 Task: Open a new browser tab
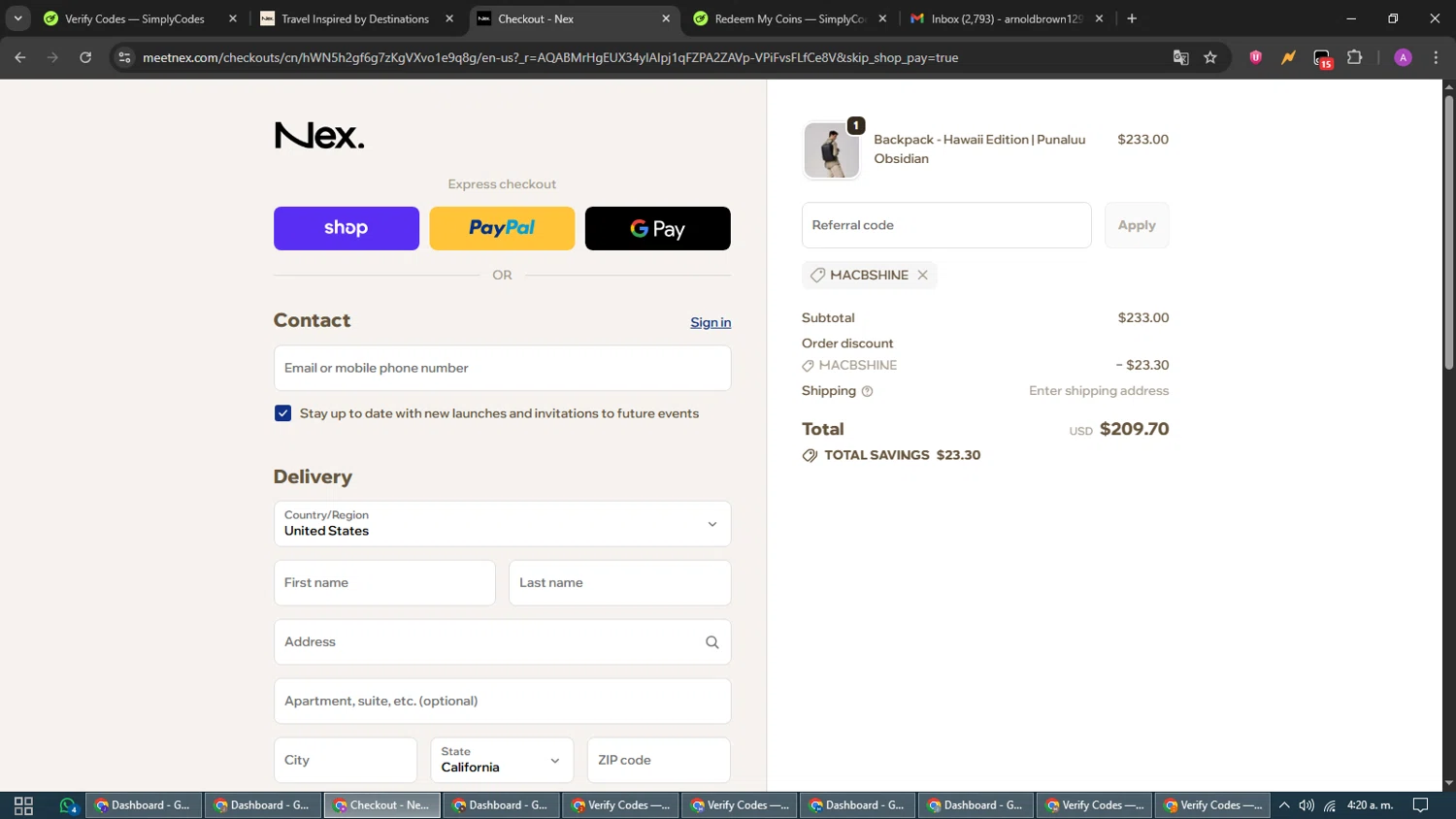coord(1132,18)
